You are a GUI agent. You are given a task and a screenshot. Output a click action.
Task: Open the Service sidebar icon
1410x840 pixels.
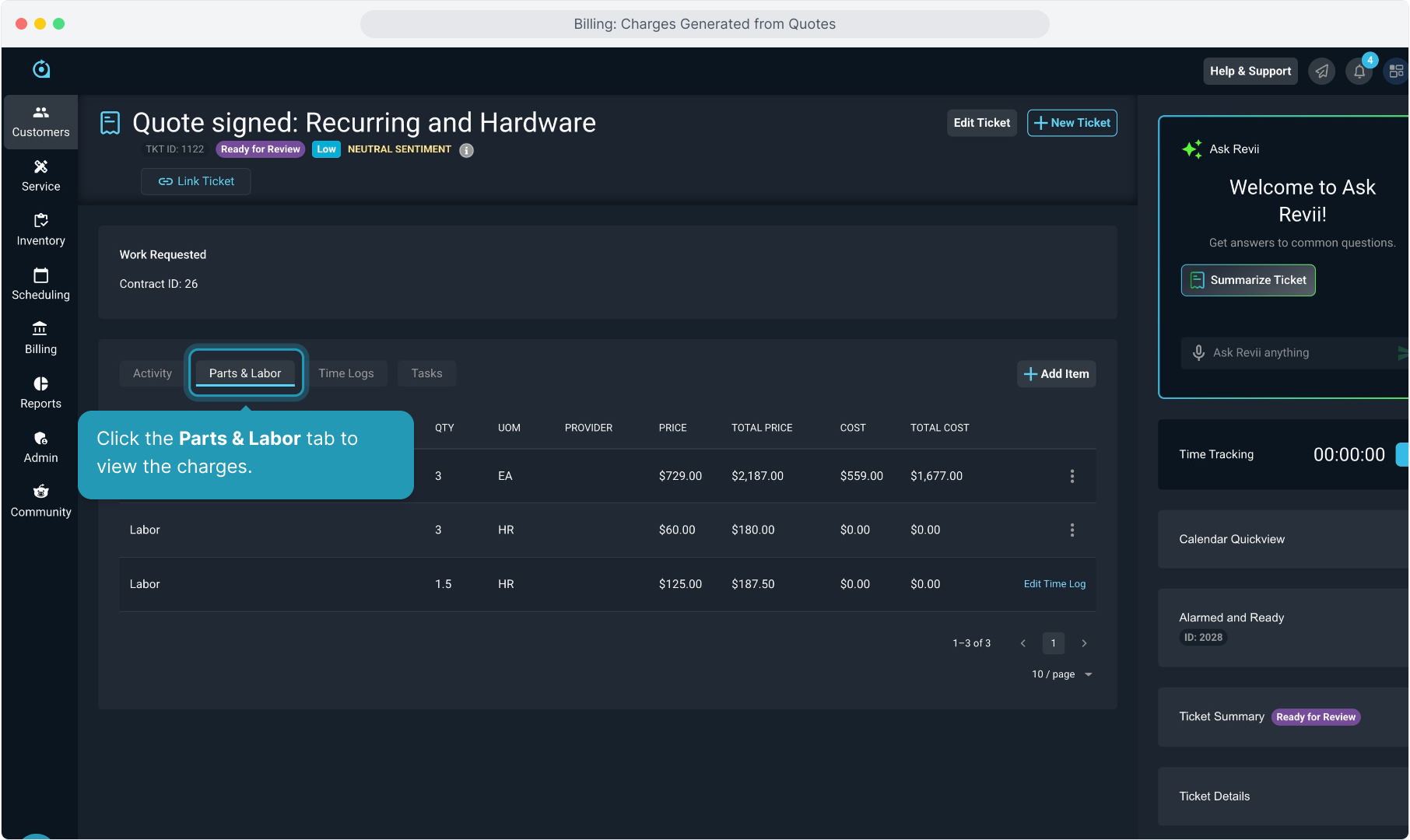click(40, 176)
